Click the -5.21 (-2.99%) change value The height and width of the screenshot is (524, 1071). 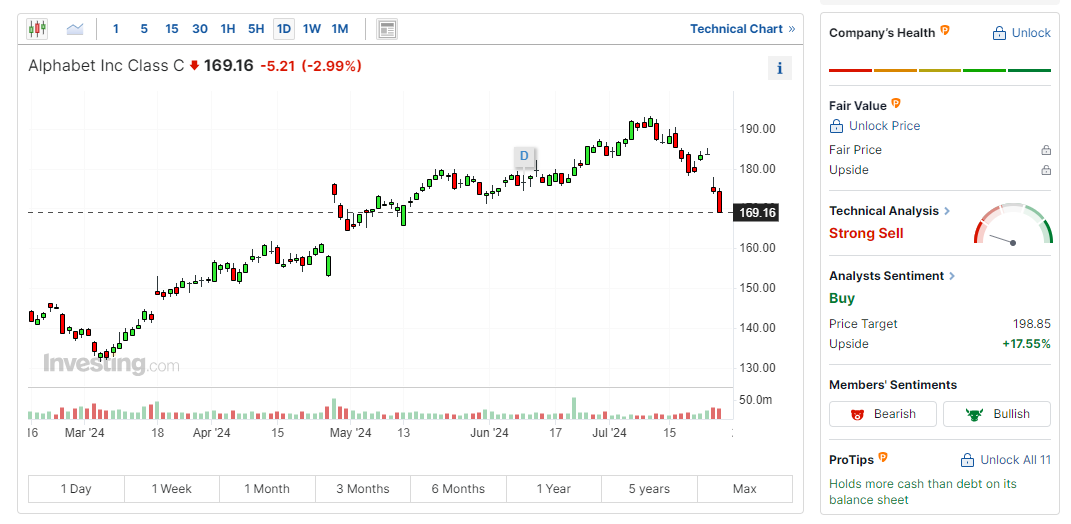click(311, 66)
